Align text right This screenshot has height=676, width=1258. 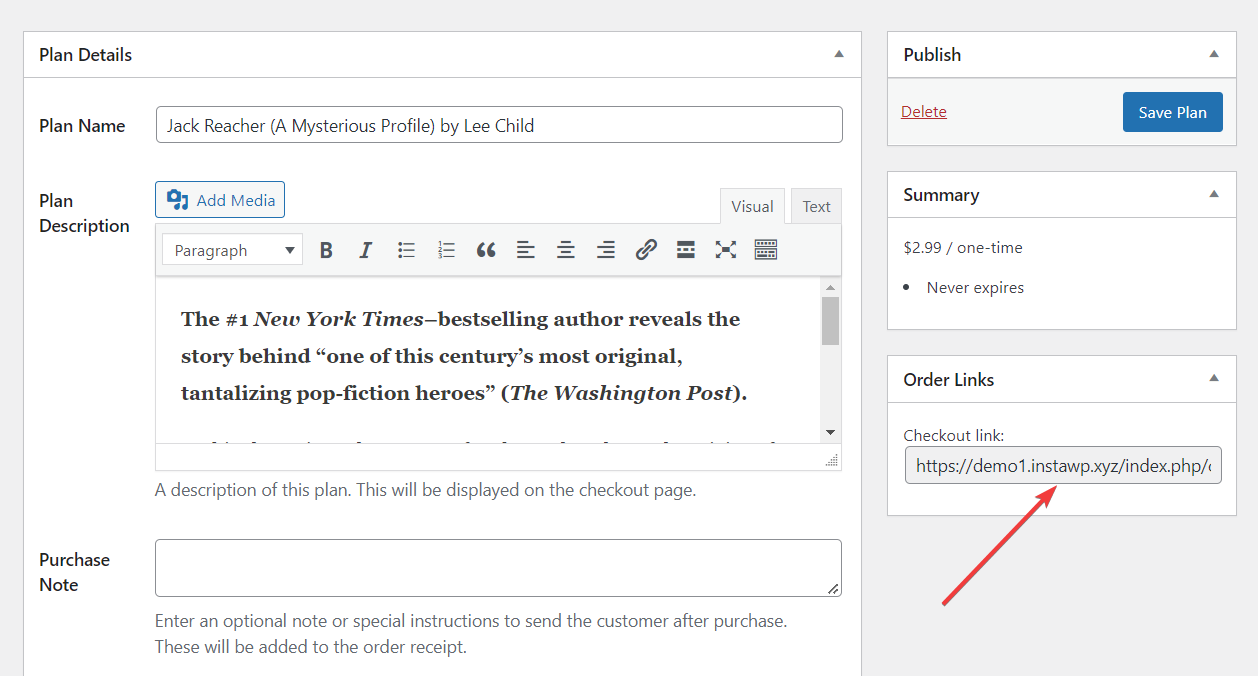tap(606, 250)
